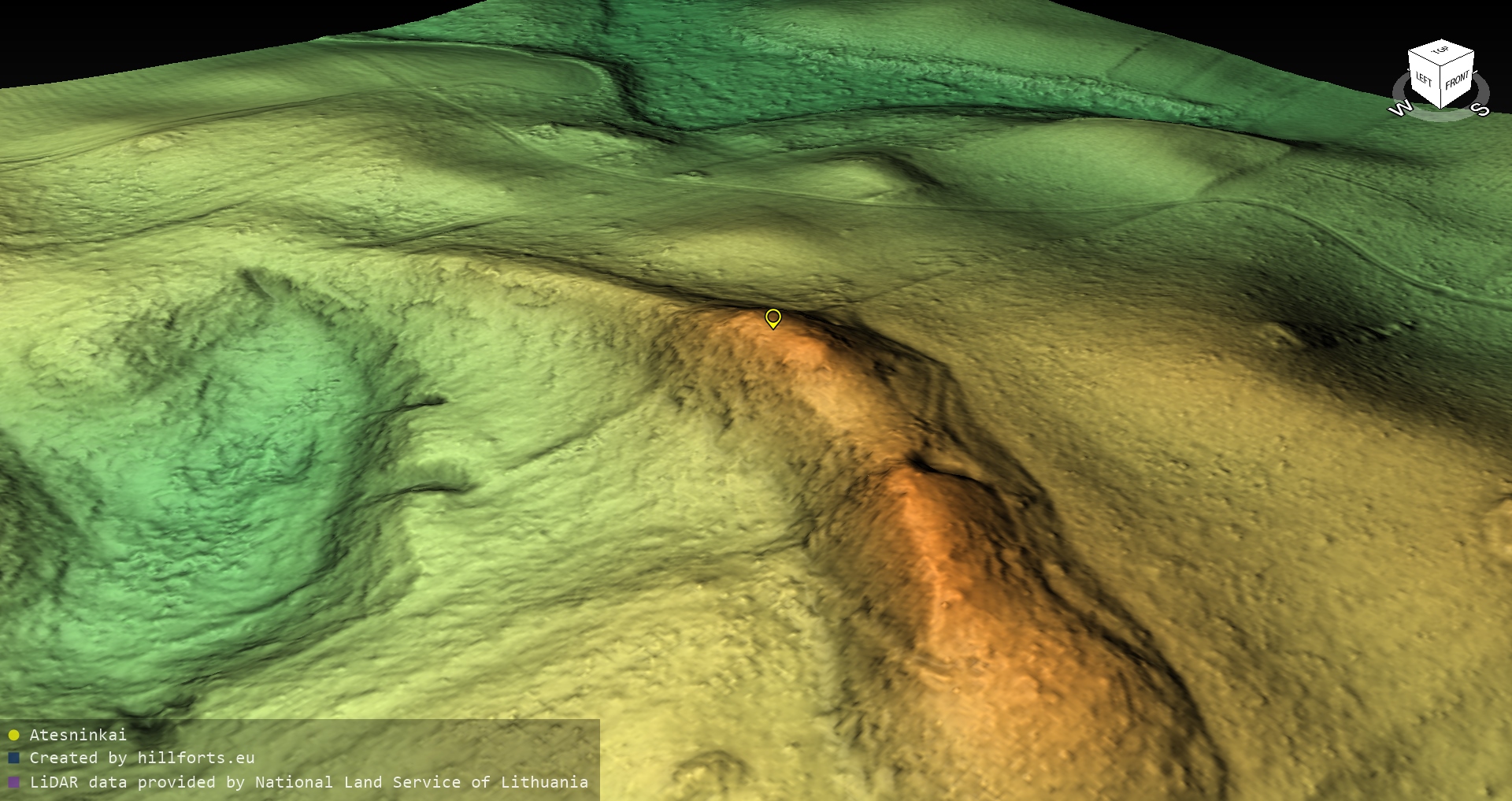Click the yellow dot beside Atesninkai in legend

point(13,735)
